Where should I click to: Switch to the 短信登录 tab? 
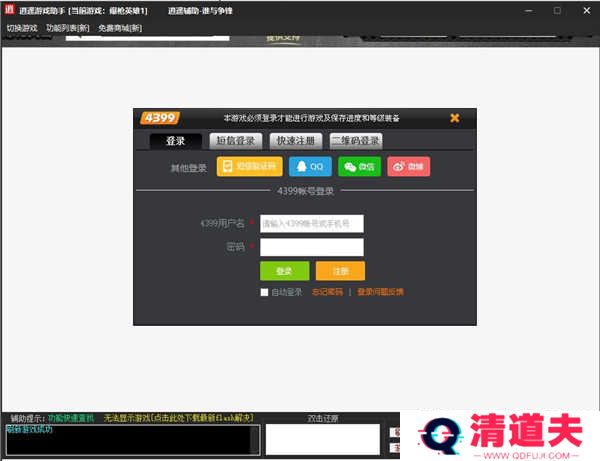click(236, 141)
